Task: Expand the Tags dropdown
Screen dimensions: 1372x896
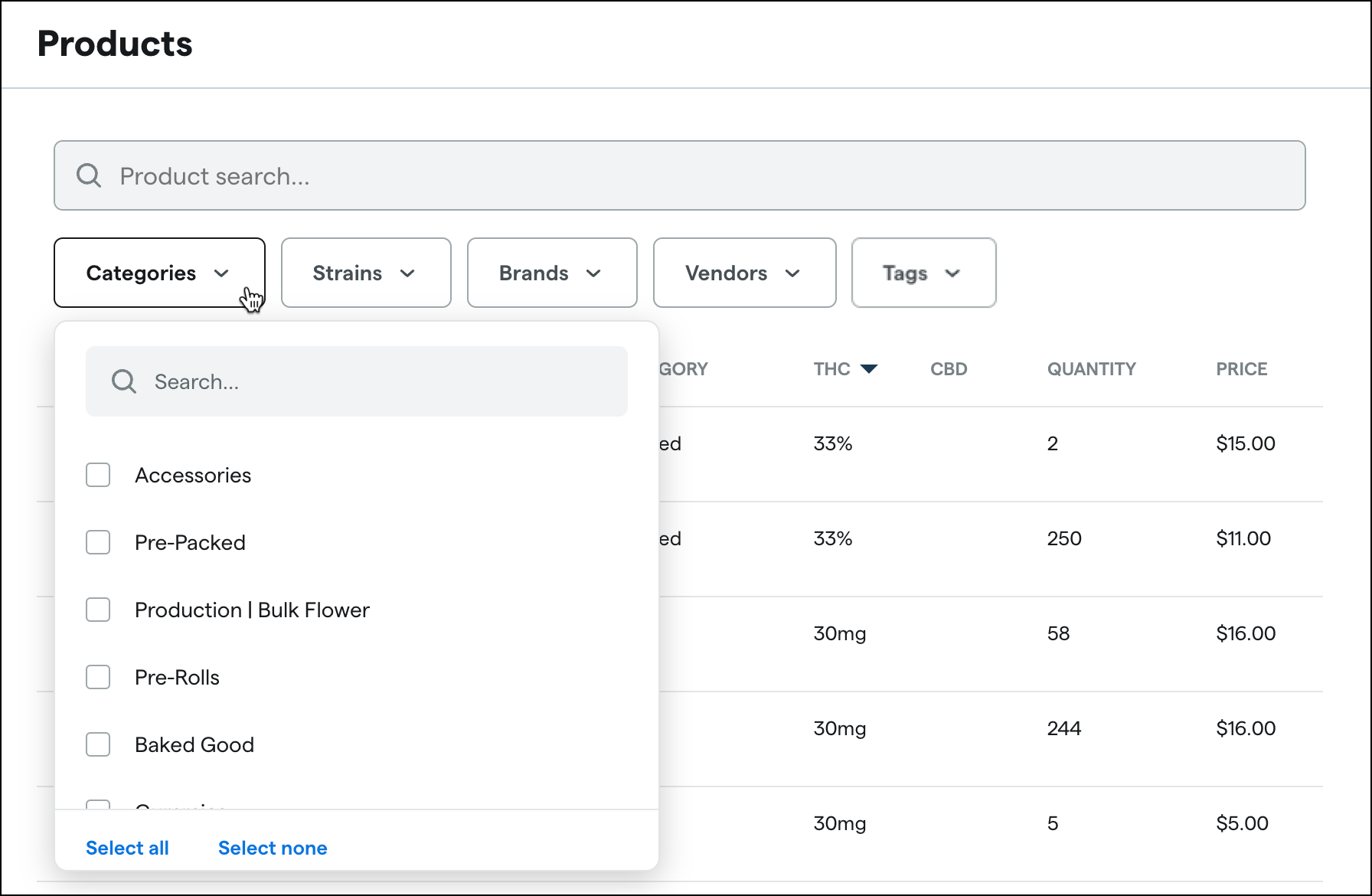Action: 923,273
